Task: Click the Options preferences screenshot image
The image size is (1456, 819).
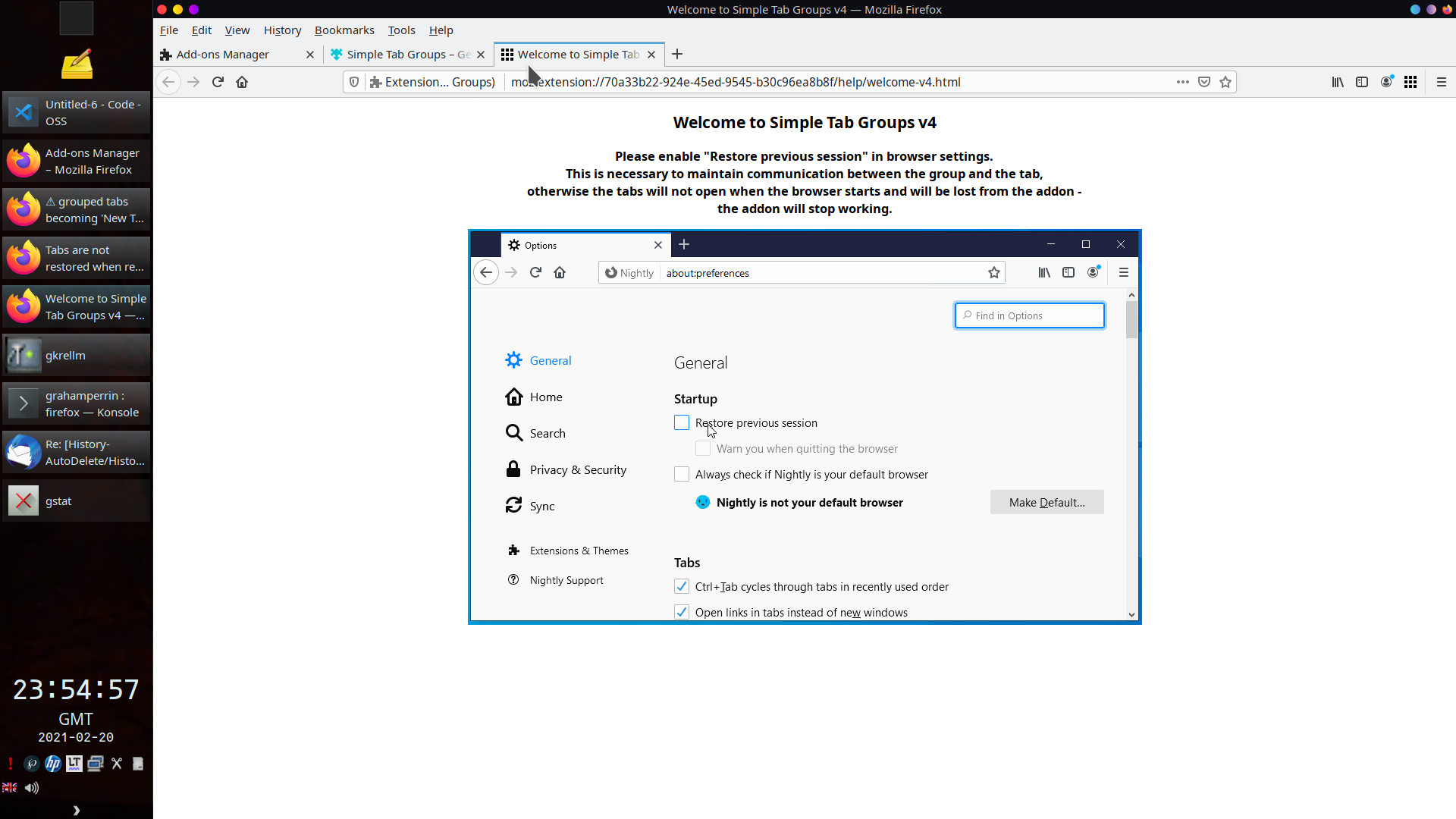Action: click(805, 427)
